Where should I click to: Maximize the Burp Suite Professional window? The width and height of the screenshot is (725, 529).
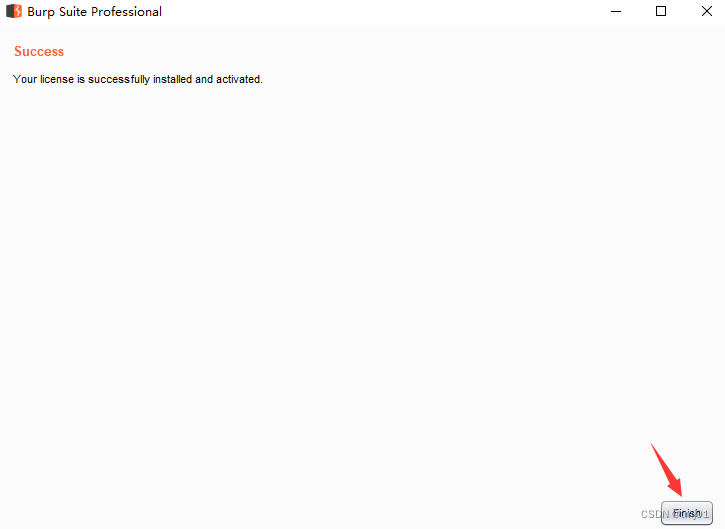[661, 11]
